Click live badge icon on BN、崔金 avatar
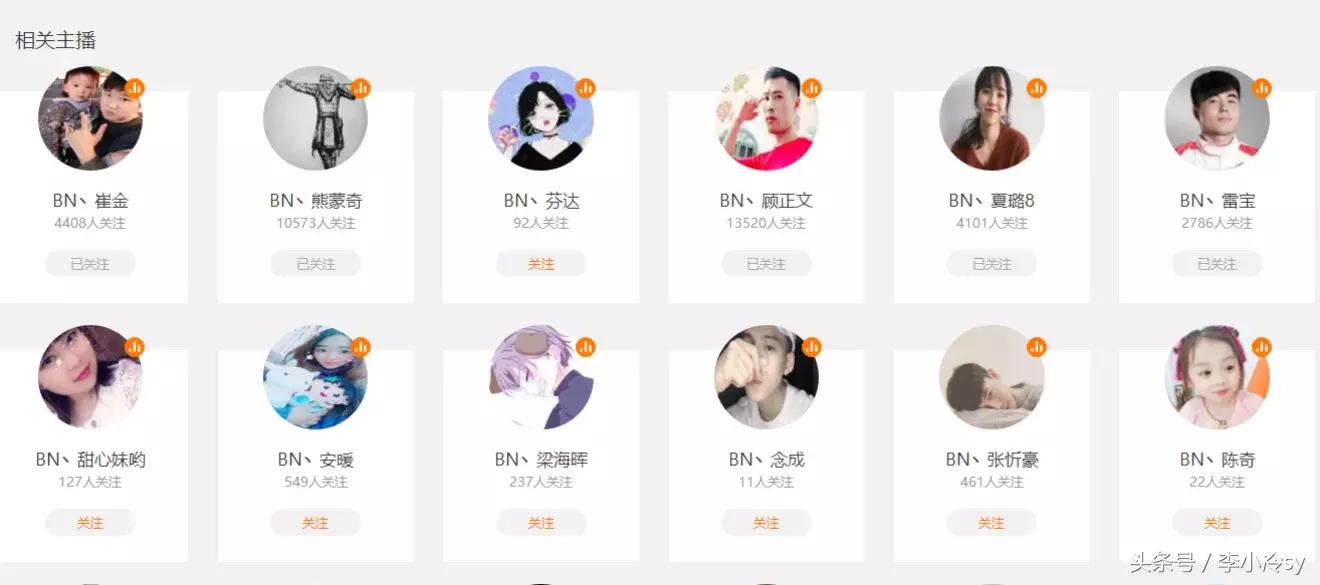Viewport: 1320px width, 585px height. [135, 88]
